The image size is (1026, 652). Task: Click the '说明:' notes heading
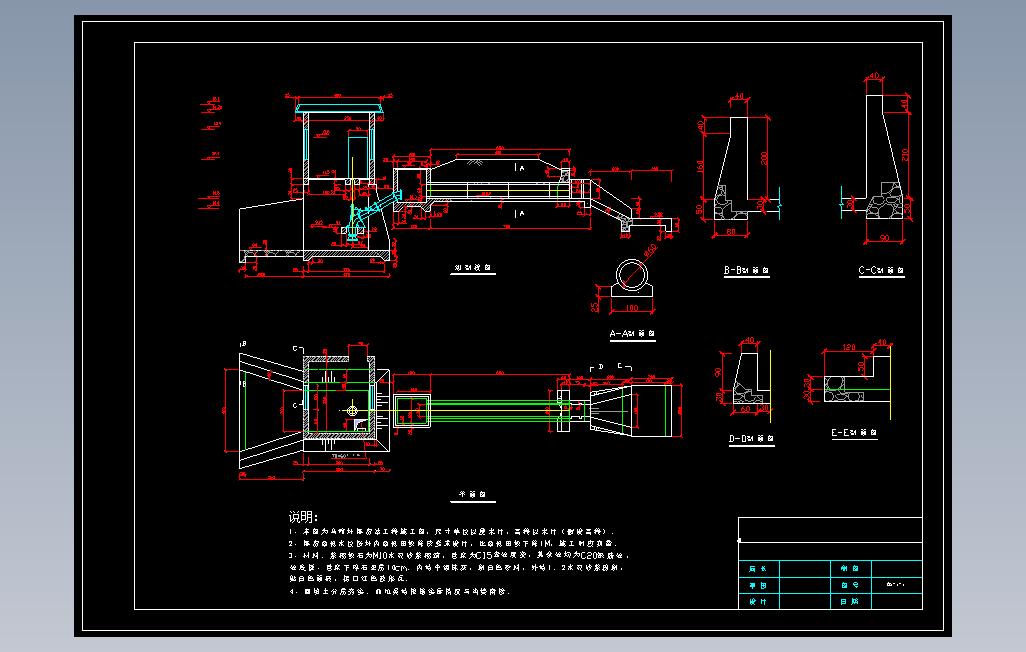(x=303, y=517)
